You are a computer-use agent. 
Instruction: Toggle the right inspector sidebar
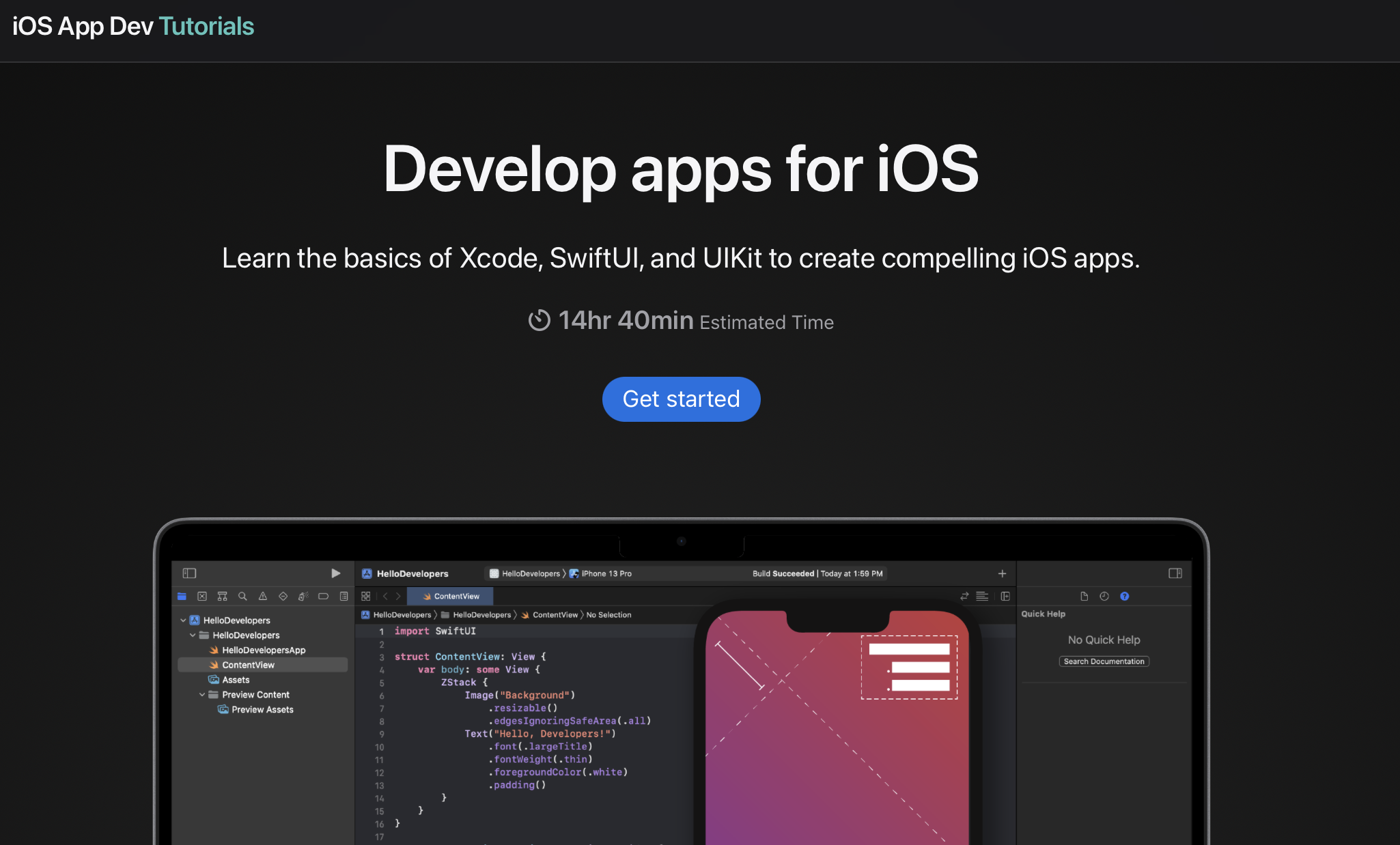1175,573
